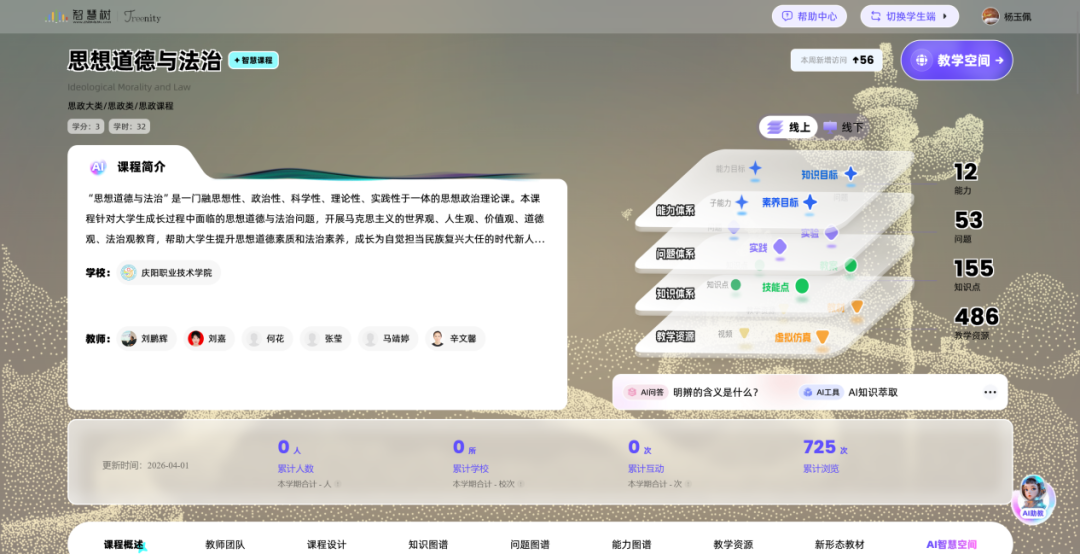Switch to the 教师团队 tab
The width and height of the screenshot is (1080, 554).
tap(225, 544)
